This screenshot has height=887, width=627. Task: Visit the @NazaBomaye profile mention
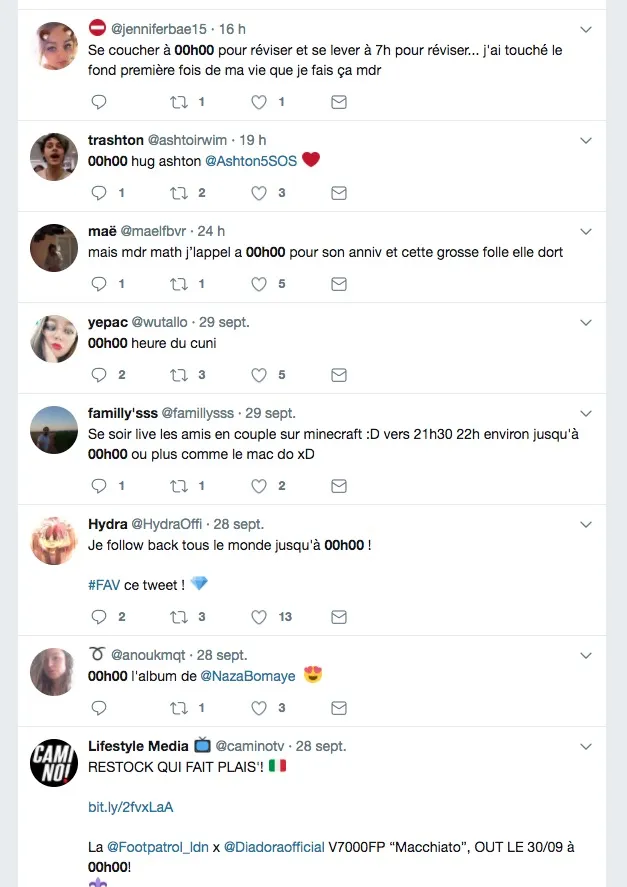[x=248, y=676]
